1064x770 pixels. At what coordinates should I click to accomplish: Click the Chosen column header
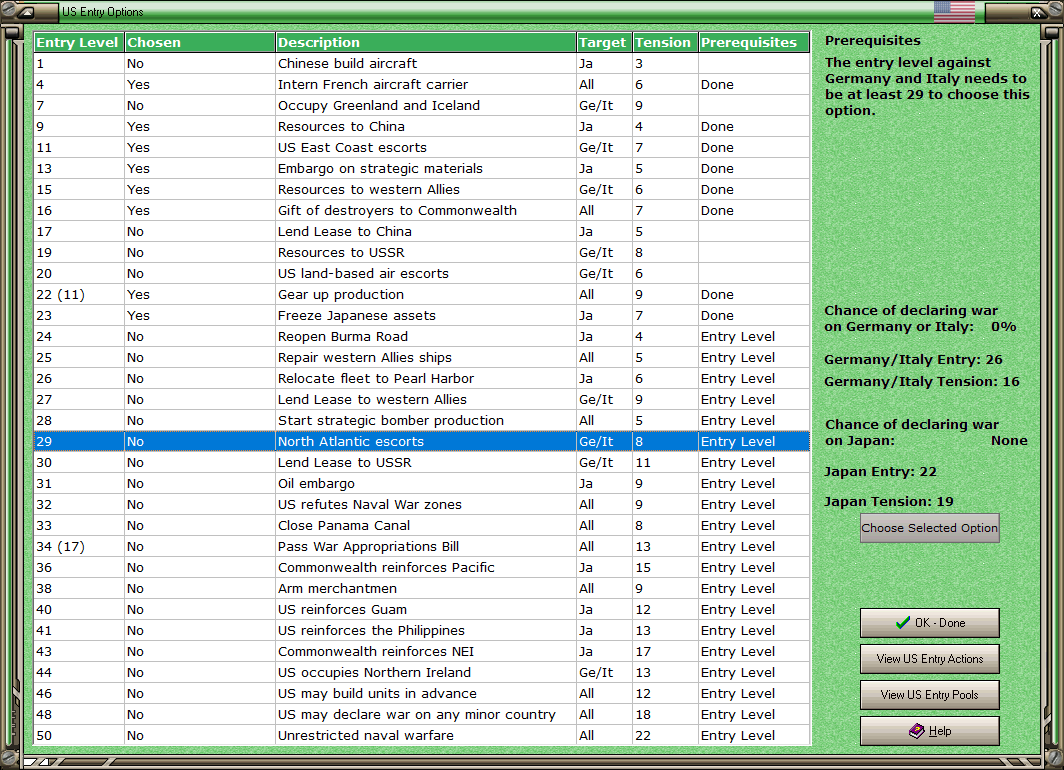pos(200,42)
